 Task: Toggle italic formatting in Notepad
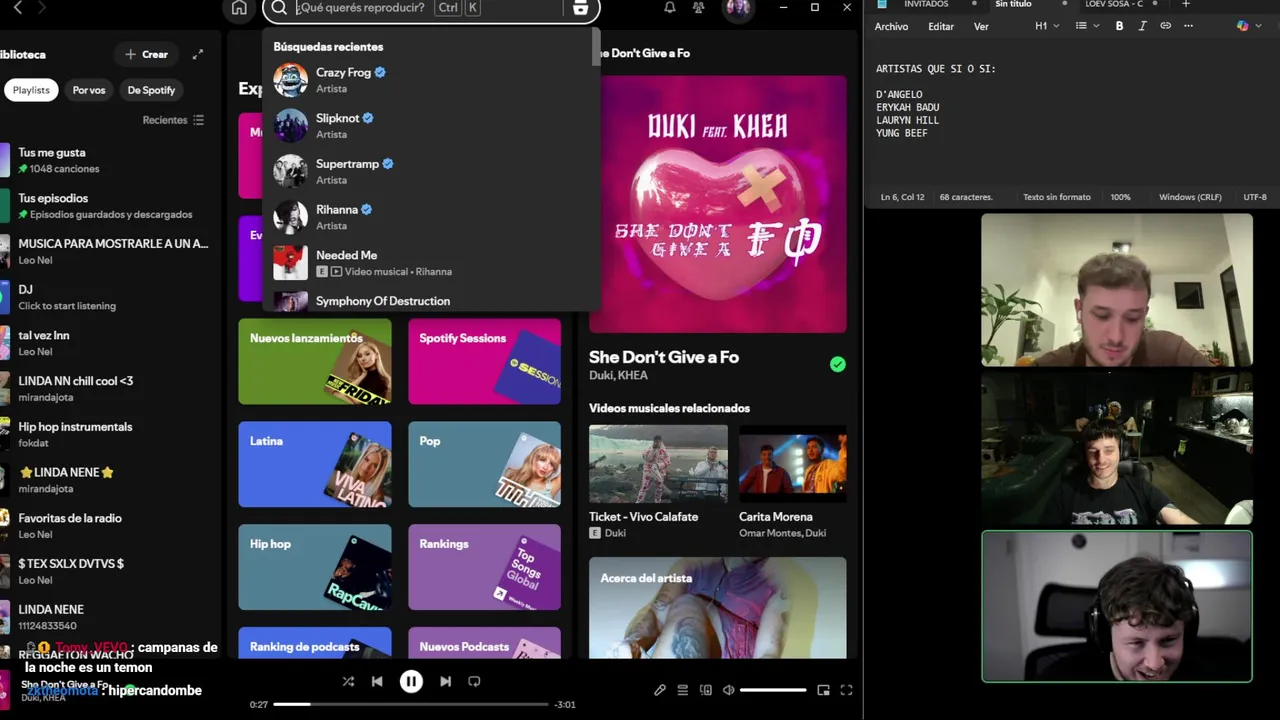1142,26
